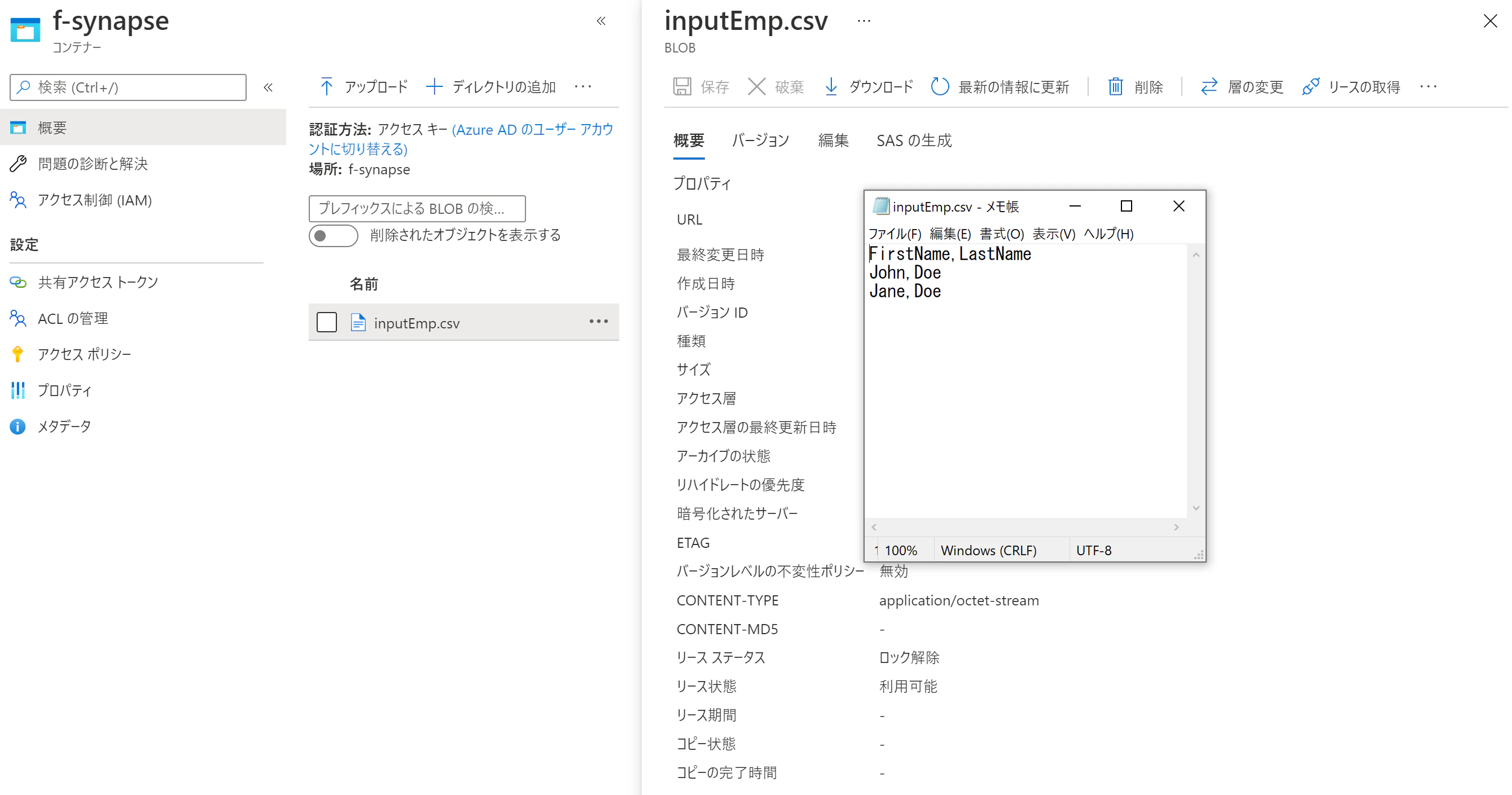This screenshot has width=1512, height=795.
Task: Open 概要 in the container menu
Action: coord(143,128)
